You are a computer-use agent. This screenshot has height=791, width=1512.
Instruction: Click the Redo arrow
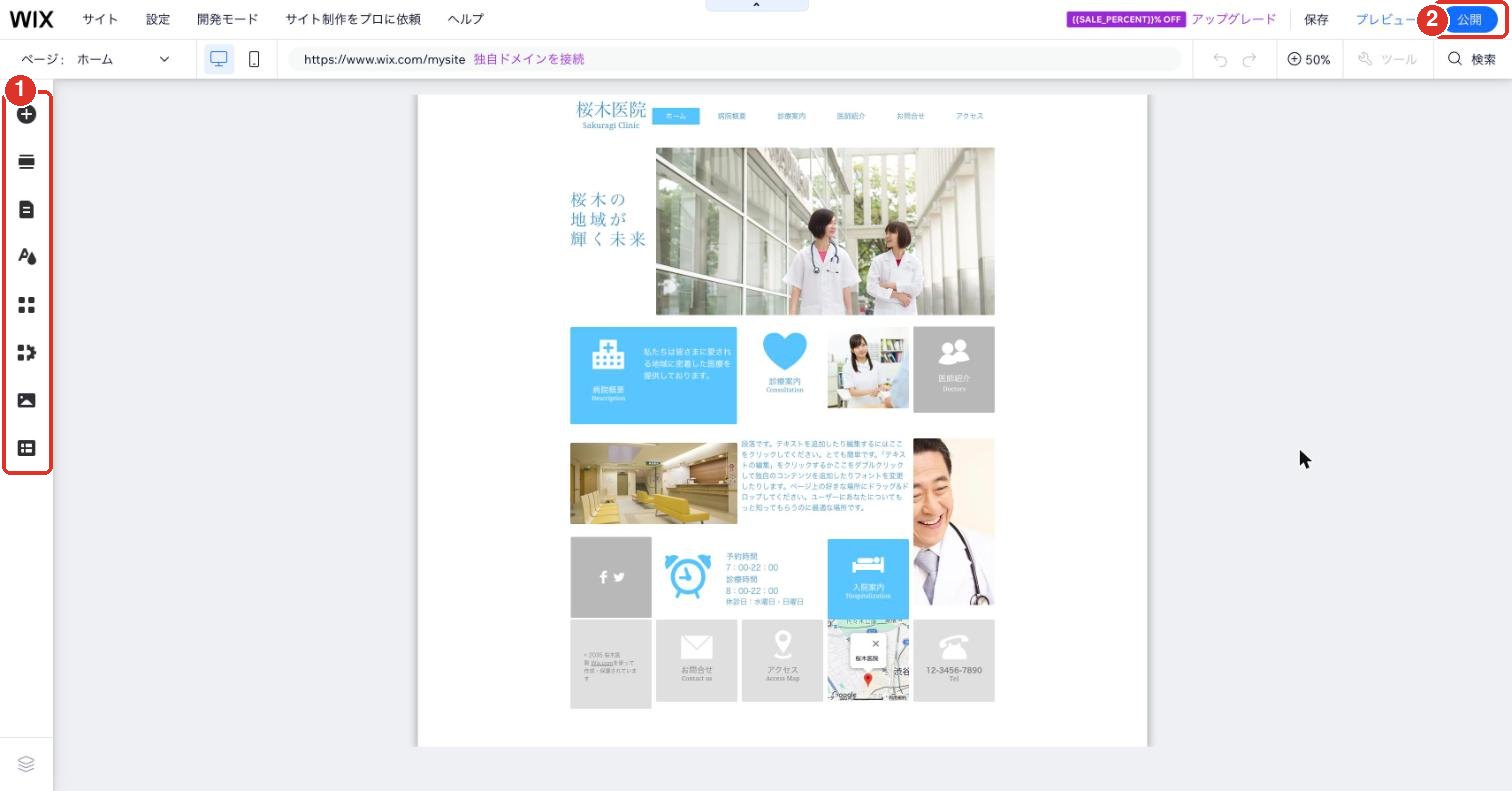(1249, 60)
